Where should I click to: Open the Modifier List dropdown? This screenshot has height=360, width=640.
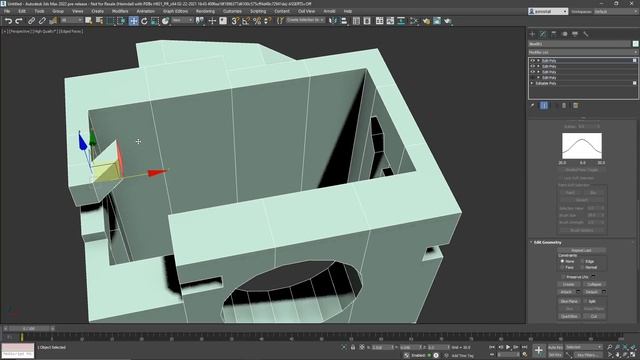coord(583,52)
